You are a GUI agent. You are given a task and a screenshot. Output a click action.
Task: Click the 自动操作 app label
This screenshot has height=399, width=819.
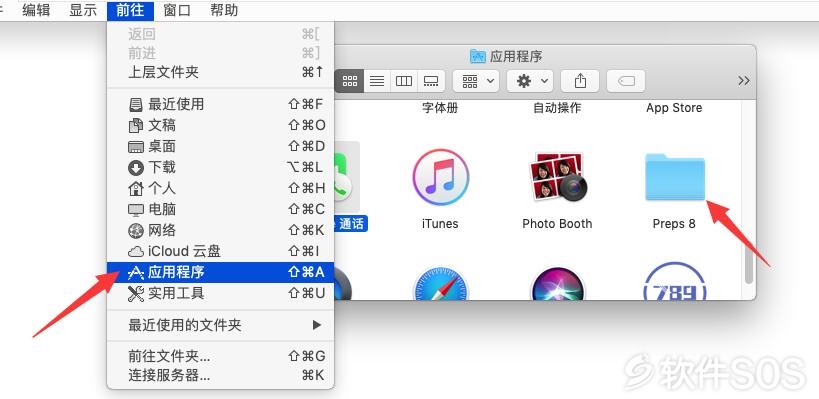(557, 108)
